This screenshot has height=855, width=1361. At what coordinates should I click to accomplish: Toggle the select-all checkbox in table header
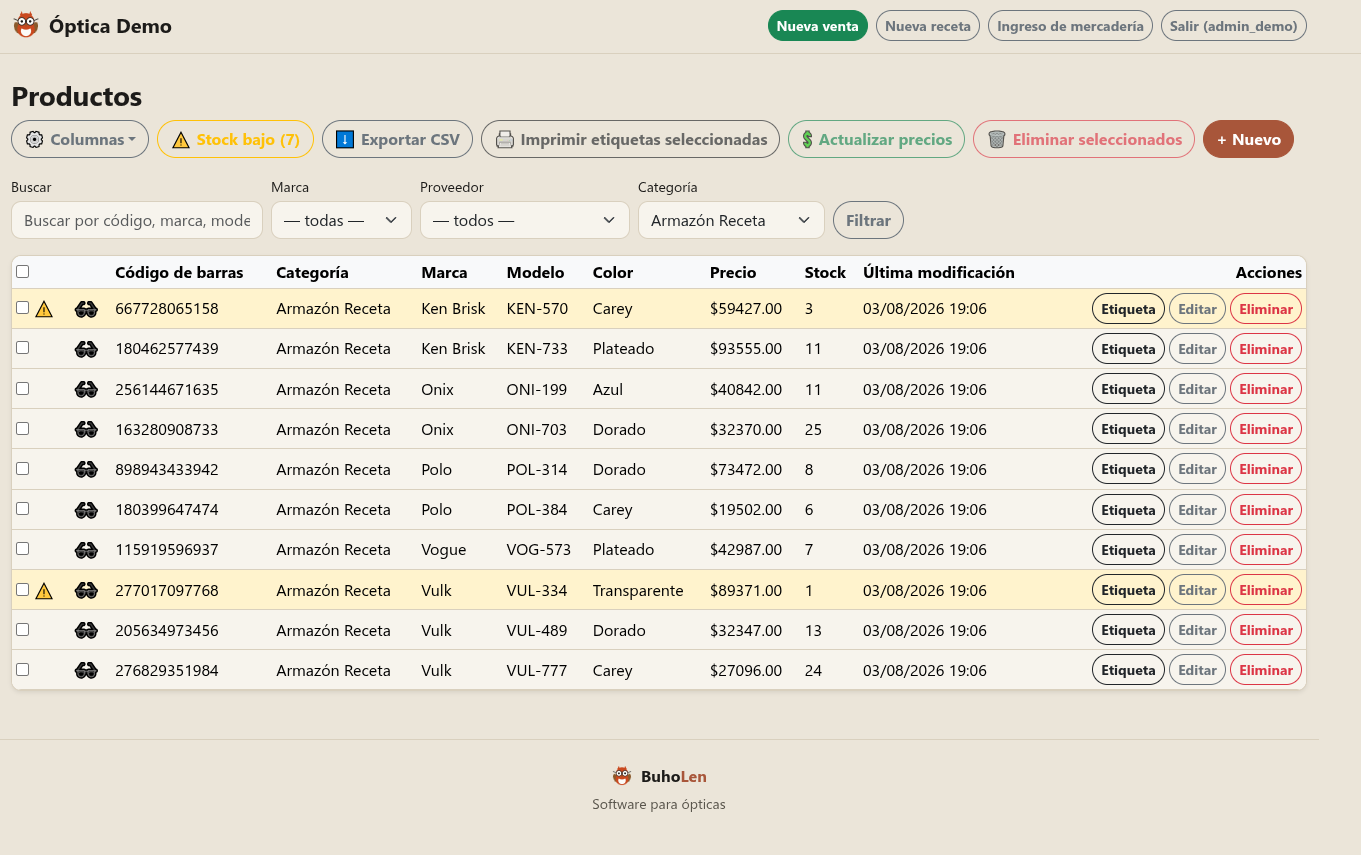pyautogui.click(x=23, y=271)
